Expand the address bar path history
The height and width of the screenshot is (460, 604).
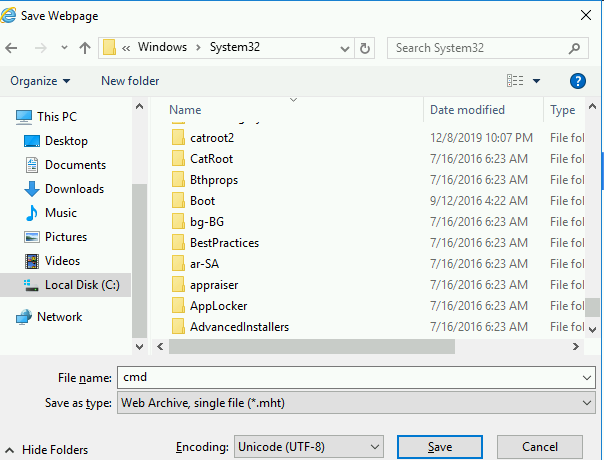tap(345, 49)
